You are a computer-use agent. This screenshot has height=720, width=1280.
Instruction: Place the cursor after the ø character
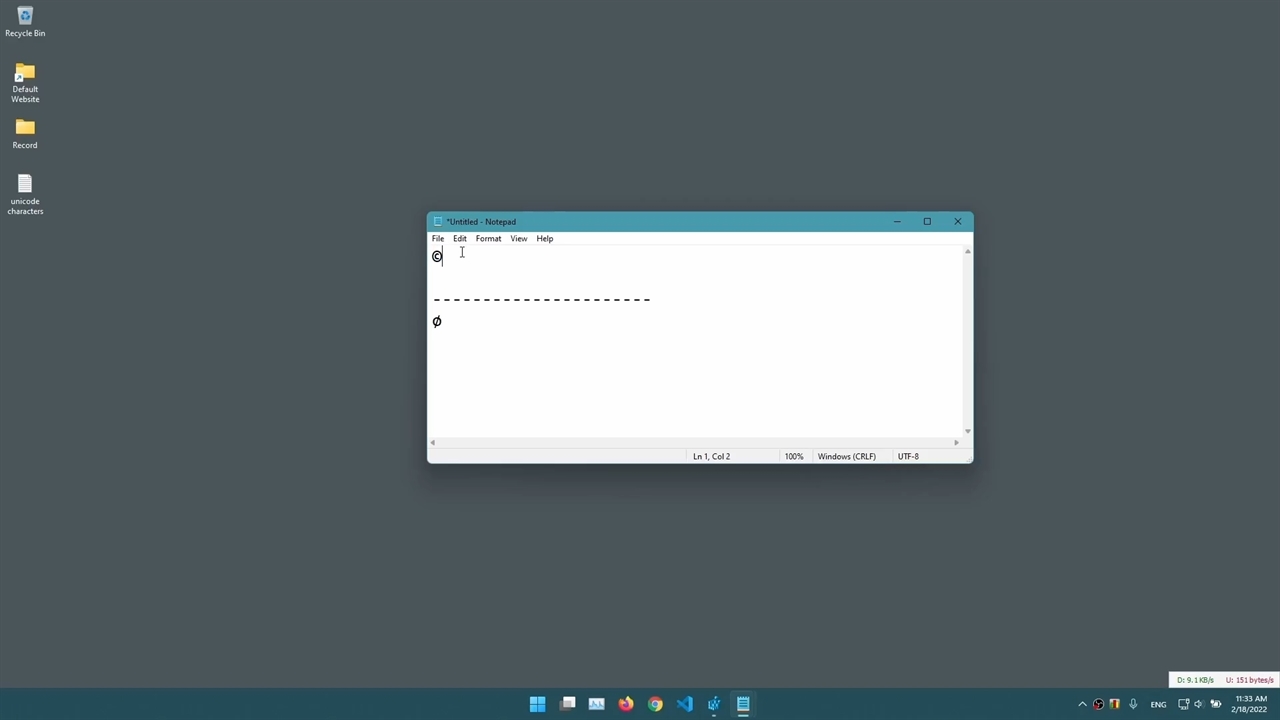(x=443, y=322)
